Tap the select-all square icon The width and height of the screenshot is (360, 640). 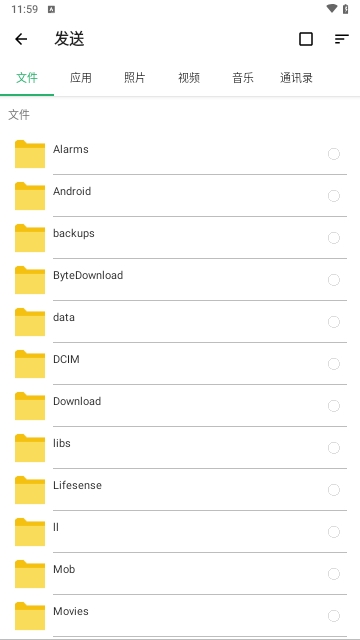306,39
